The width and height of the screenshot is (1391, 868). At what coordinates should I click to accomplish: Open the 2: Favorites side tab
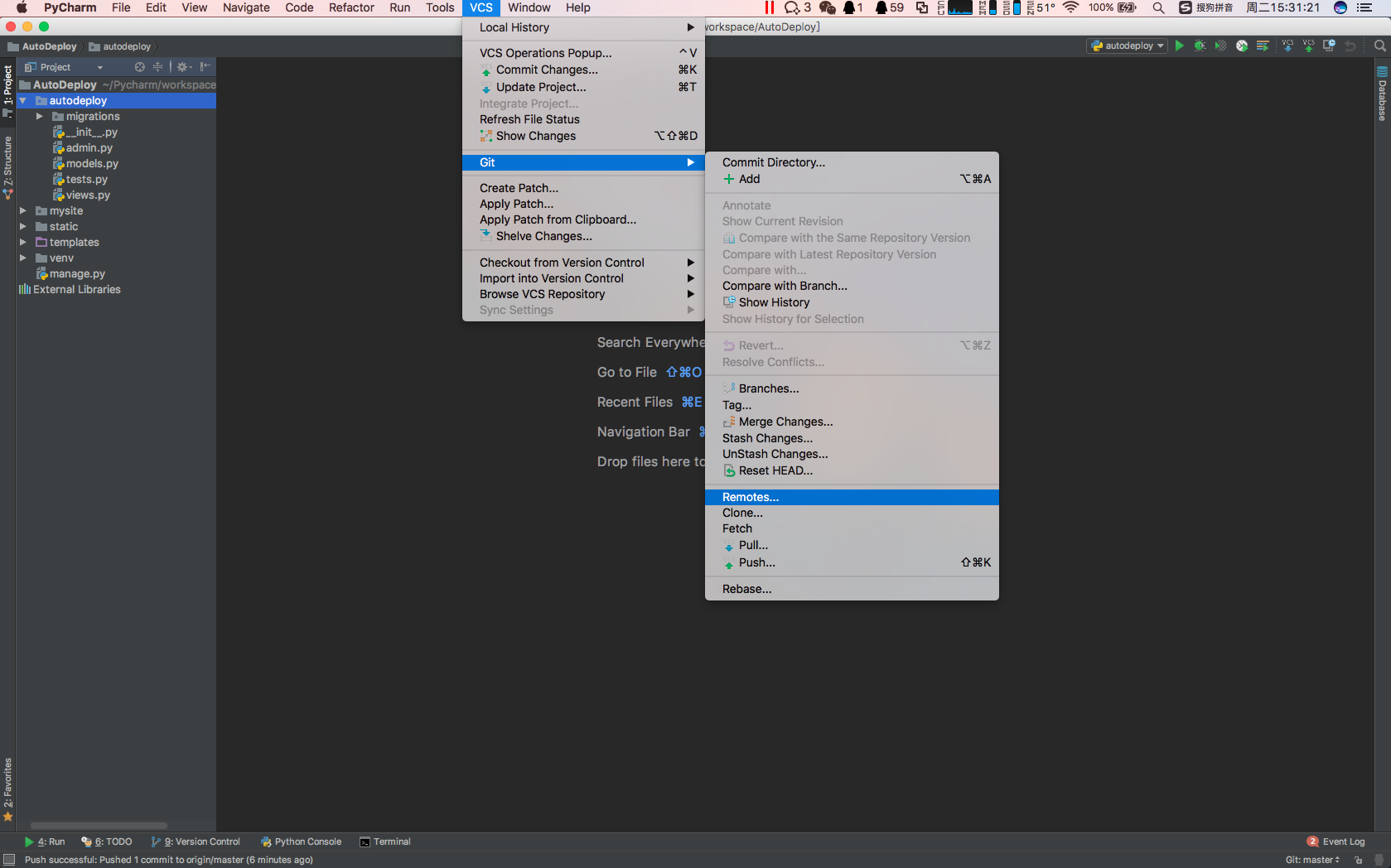7,789
